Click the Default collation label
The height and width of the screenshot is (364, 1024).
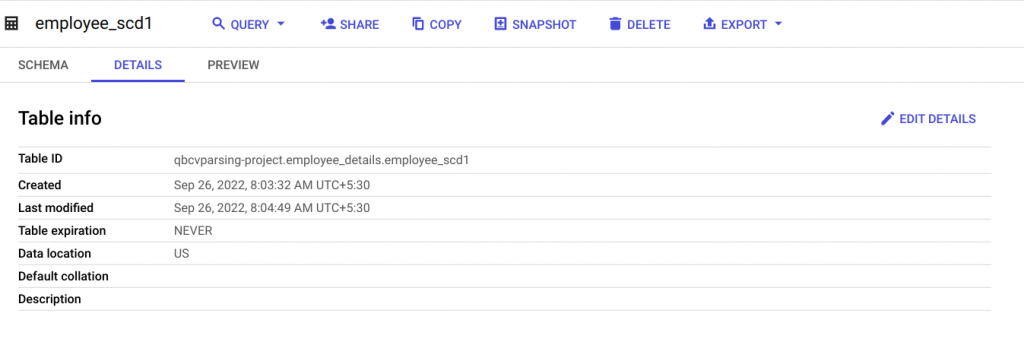(63, 276)
